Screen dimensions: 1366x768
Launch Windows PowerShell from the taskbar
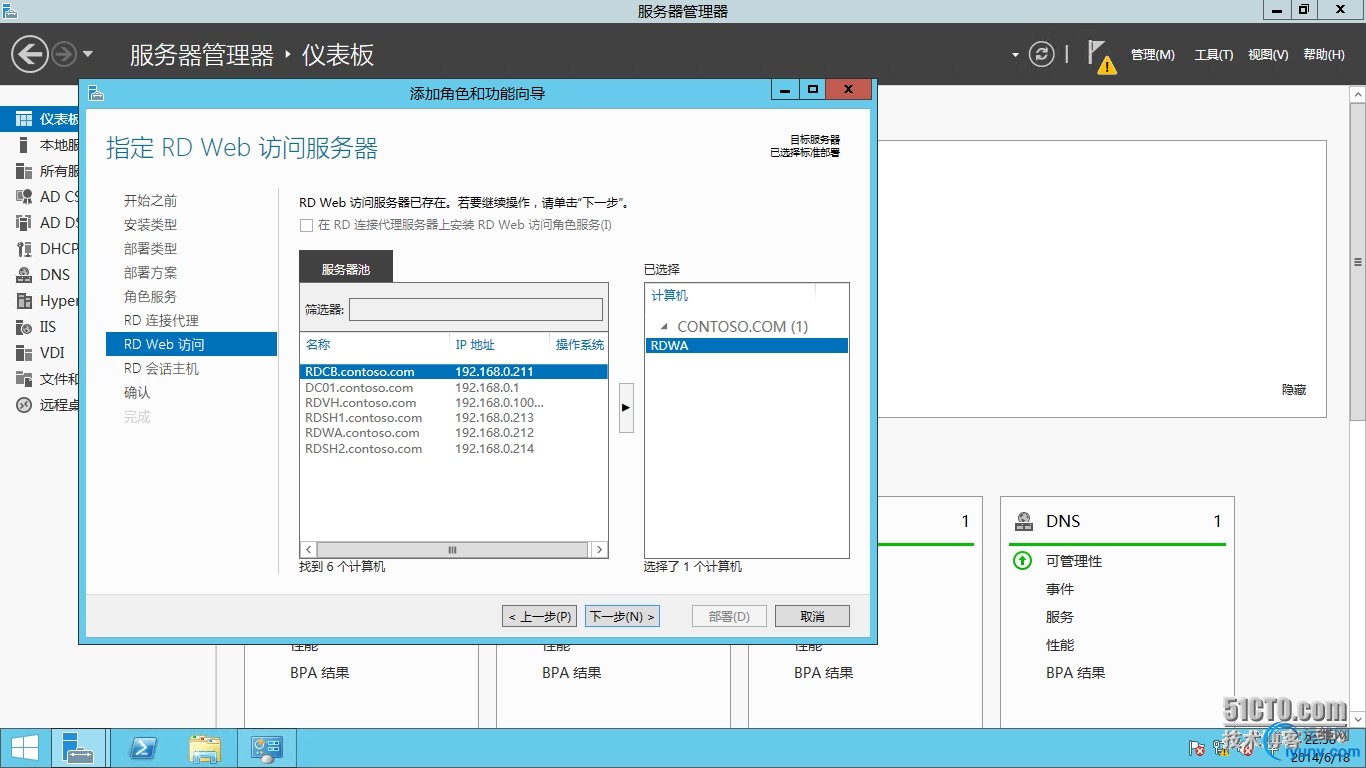point(143,748)
